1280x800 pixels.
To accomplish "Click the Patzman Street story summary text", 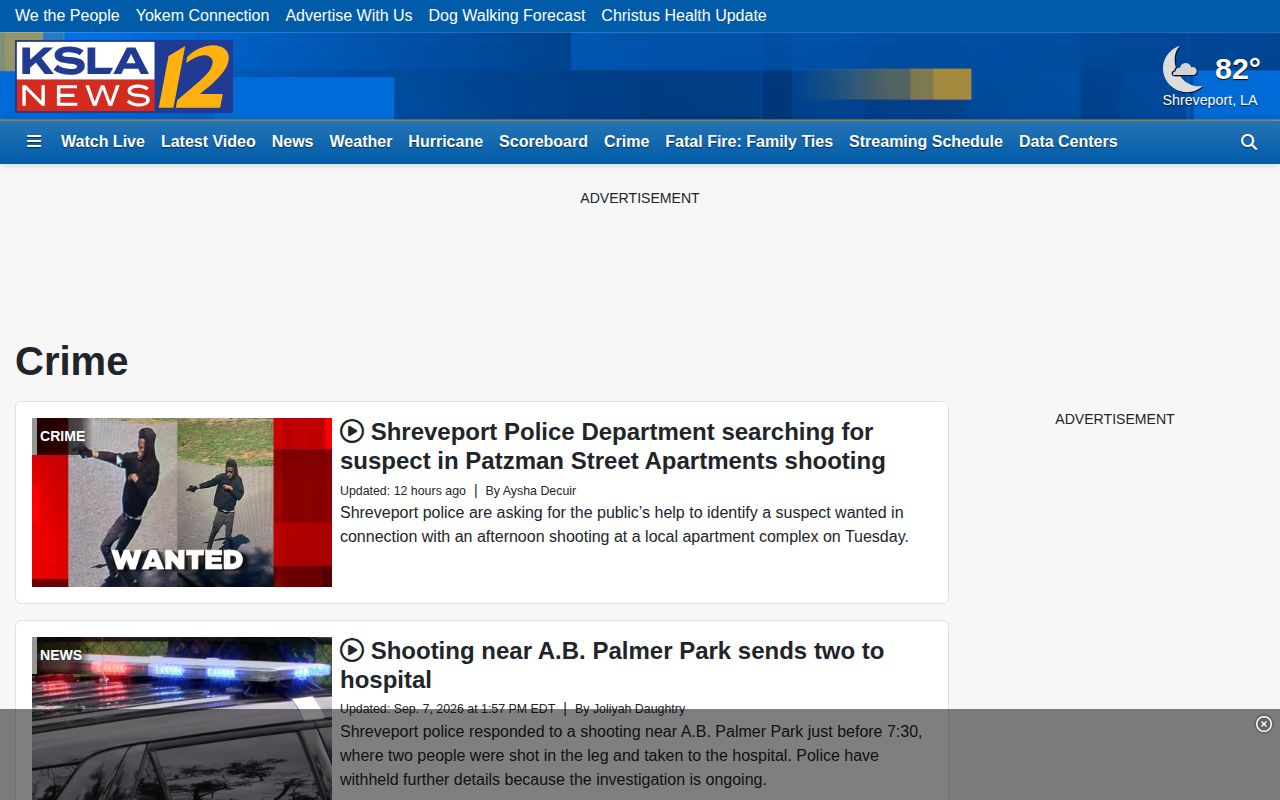I will [x=624, y=525].
